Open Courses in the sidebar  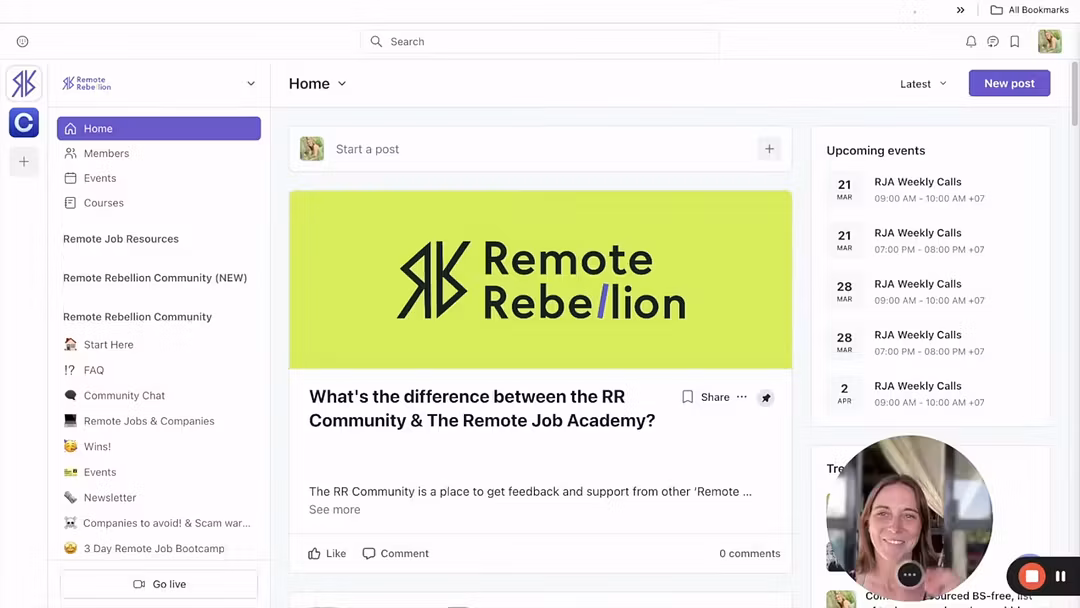click(103, 203)
